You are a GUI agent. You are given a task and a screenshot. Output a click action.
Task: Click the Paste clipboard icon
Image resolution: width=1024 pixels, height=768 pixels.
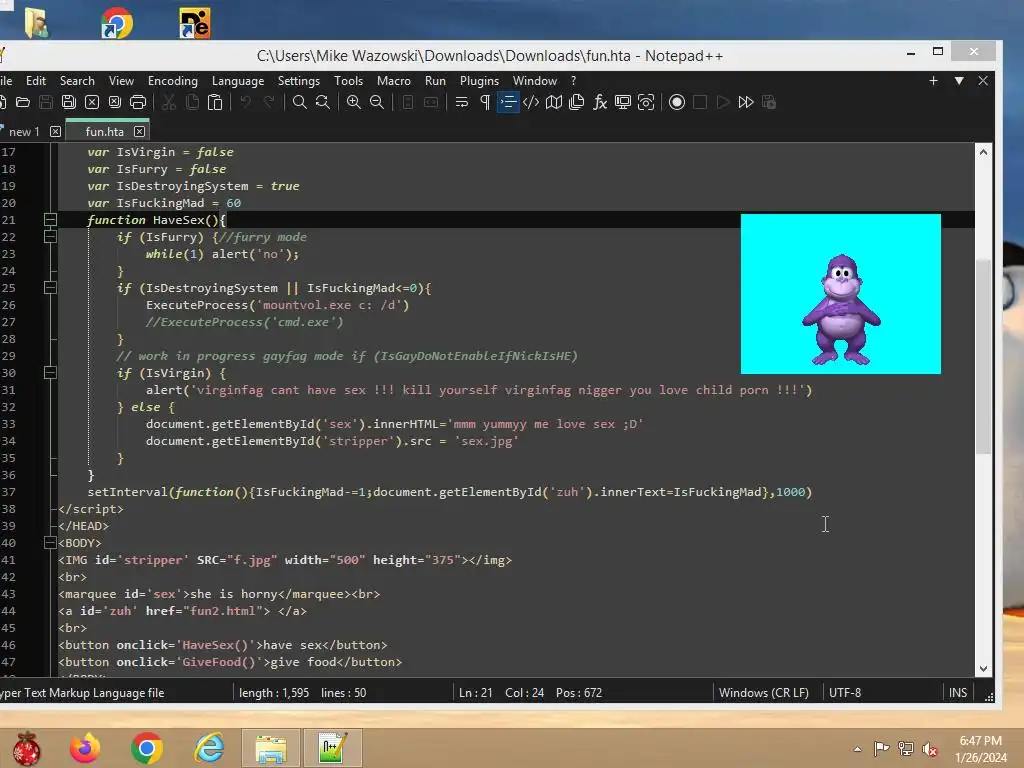tap(215, 102)
